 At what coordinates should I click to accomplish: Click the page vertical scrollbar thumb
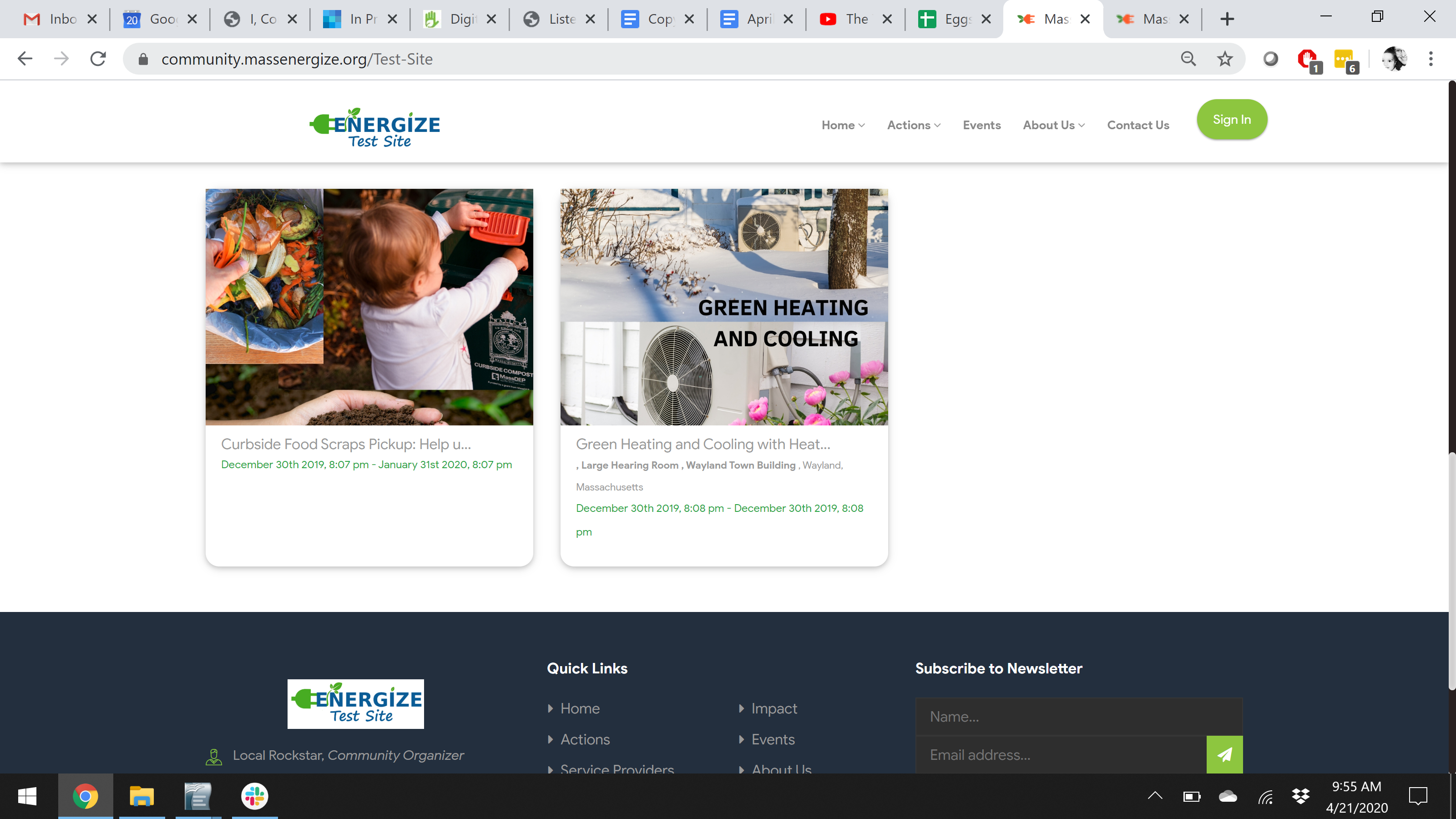1451,571
